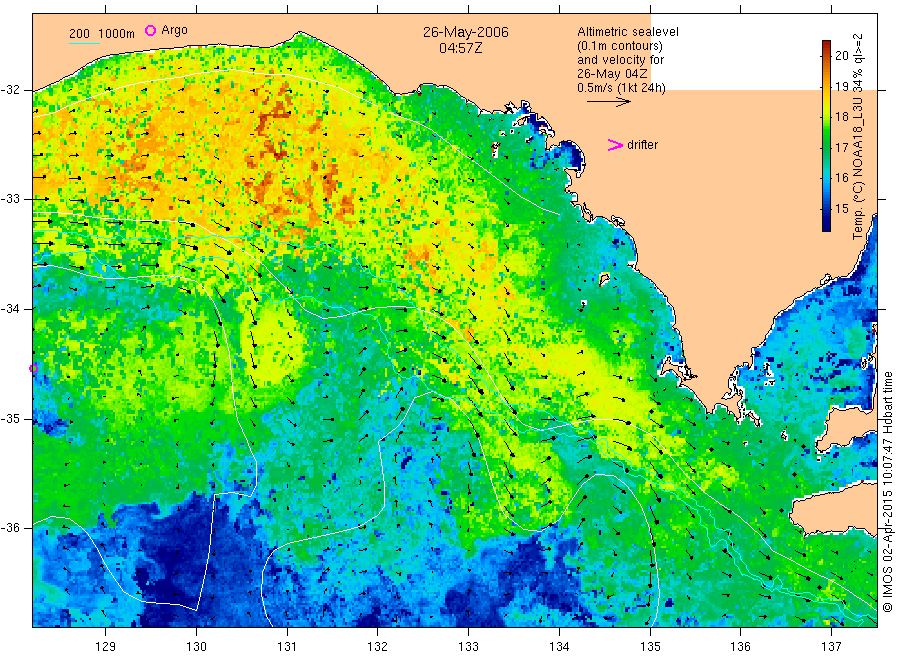
Task: Click the time label 04:57Z
Action: pos(460,48)
